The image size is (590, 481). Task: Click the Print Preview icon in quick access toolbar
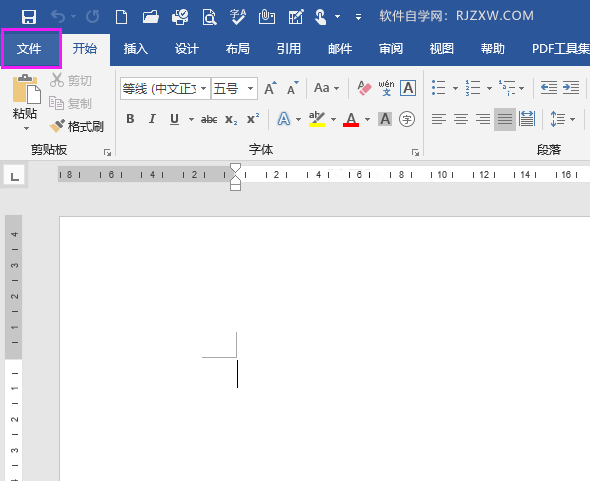pyautogui.click(x=209, y=17)
